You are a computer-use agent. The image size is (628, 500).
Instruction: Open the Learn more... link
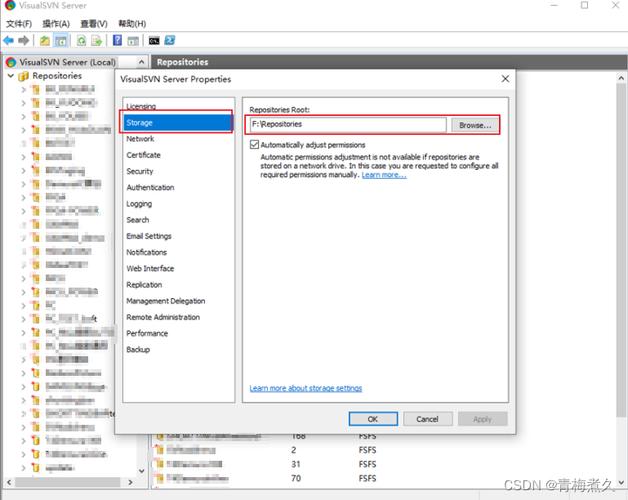click(384, 175)
